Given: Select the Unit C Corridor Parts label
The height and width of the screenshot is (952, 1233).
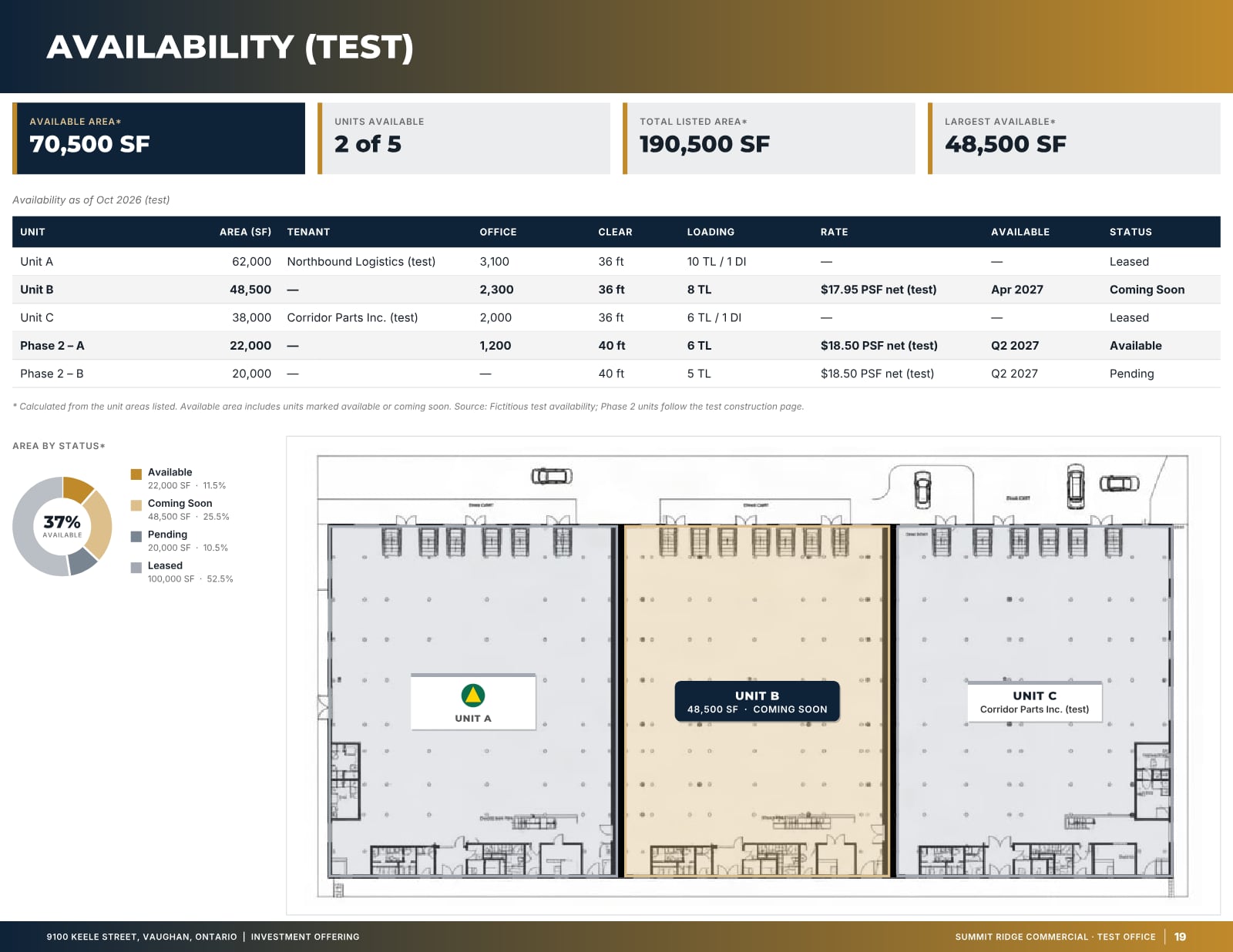Looking at the screenshot, I should [x=1034, y=702].
